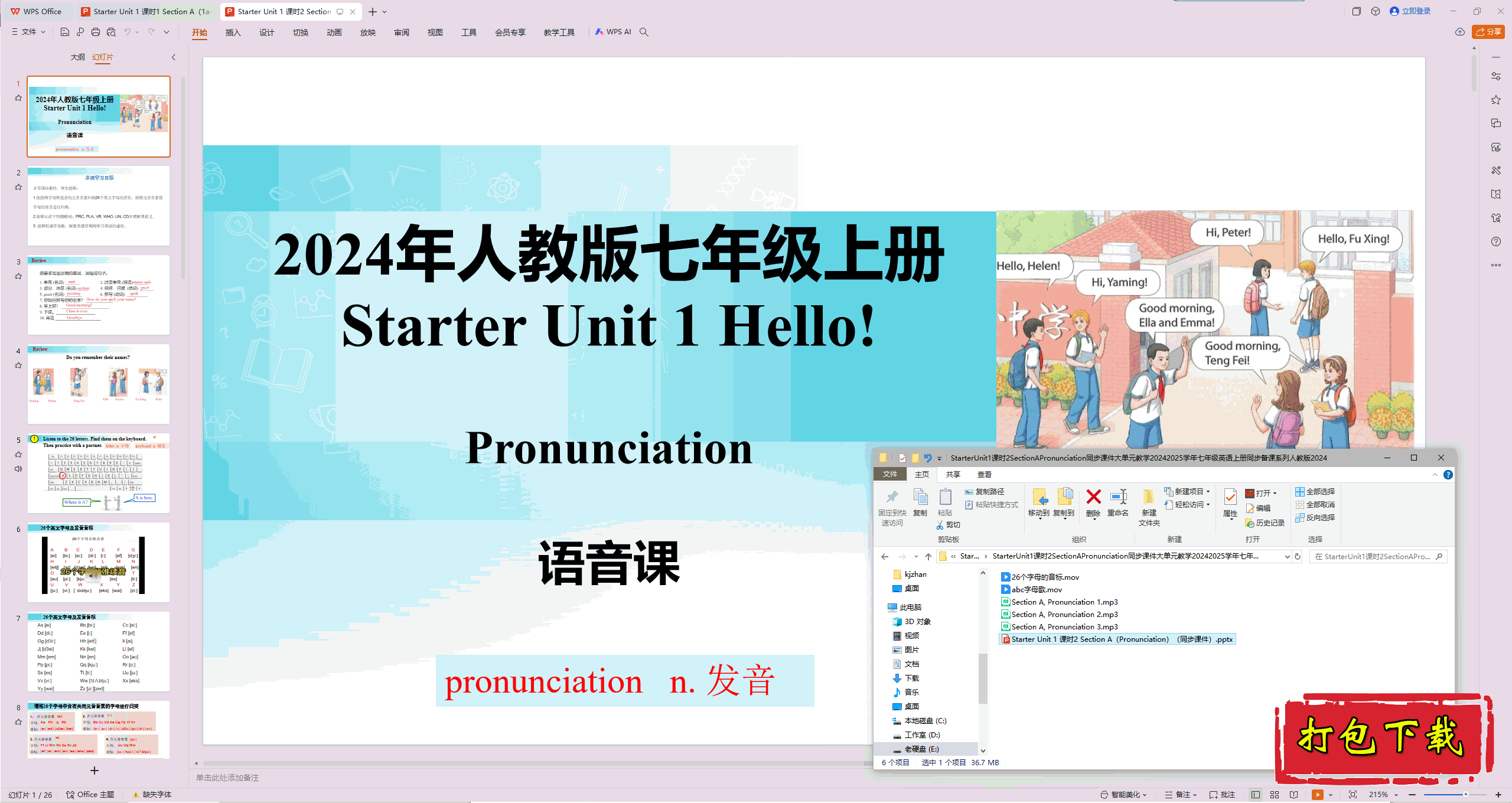Toggle star marker for slide 8 thumbnail
1512x803 pixels.
point(18,722)
